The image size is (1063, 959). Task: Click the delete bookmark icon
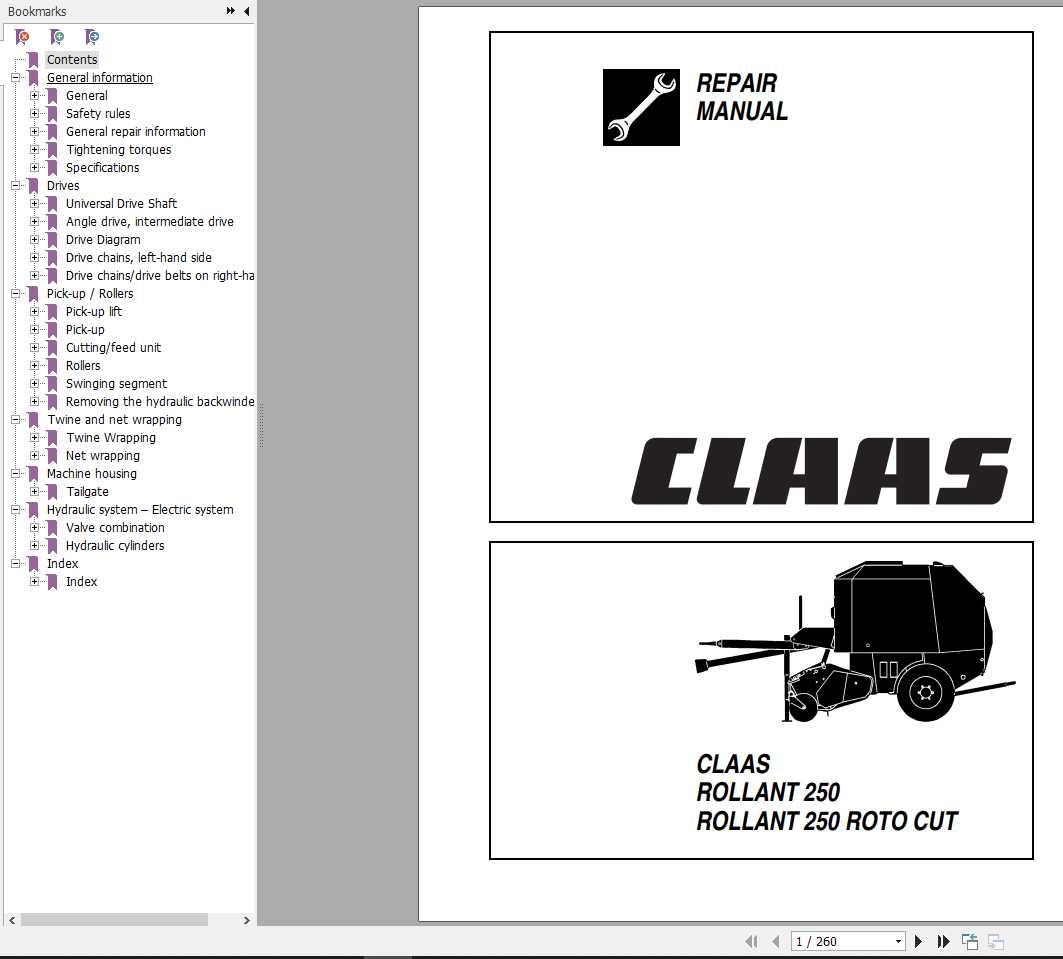22,37
